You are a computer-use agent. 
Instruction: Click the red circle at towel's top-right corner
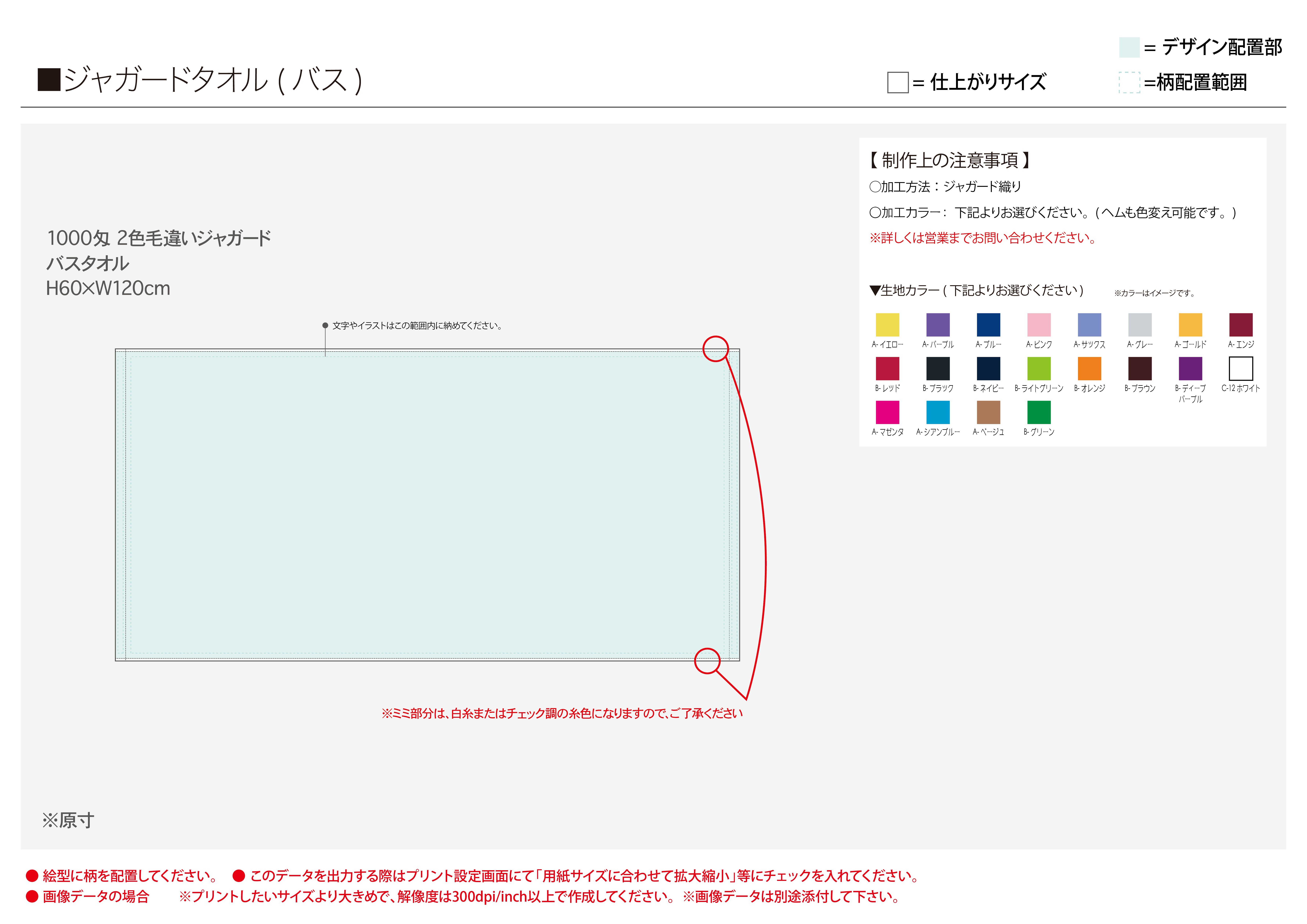pyautogui.click(x=716, y=349)
